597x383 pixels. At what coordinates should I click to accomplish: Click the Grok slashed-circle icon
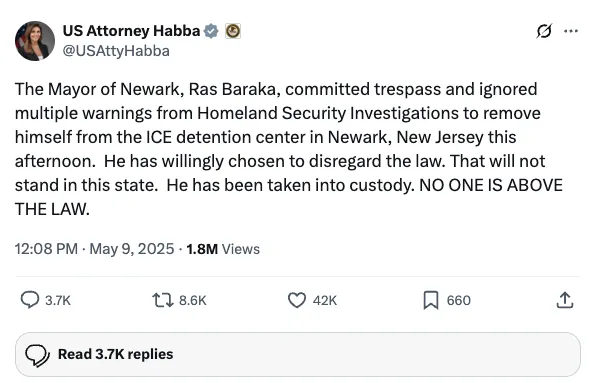(544, 31)
